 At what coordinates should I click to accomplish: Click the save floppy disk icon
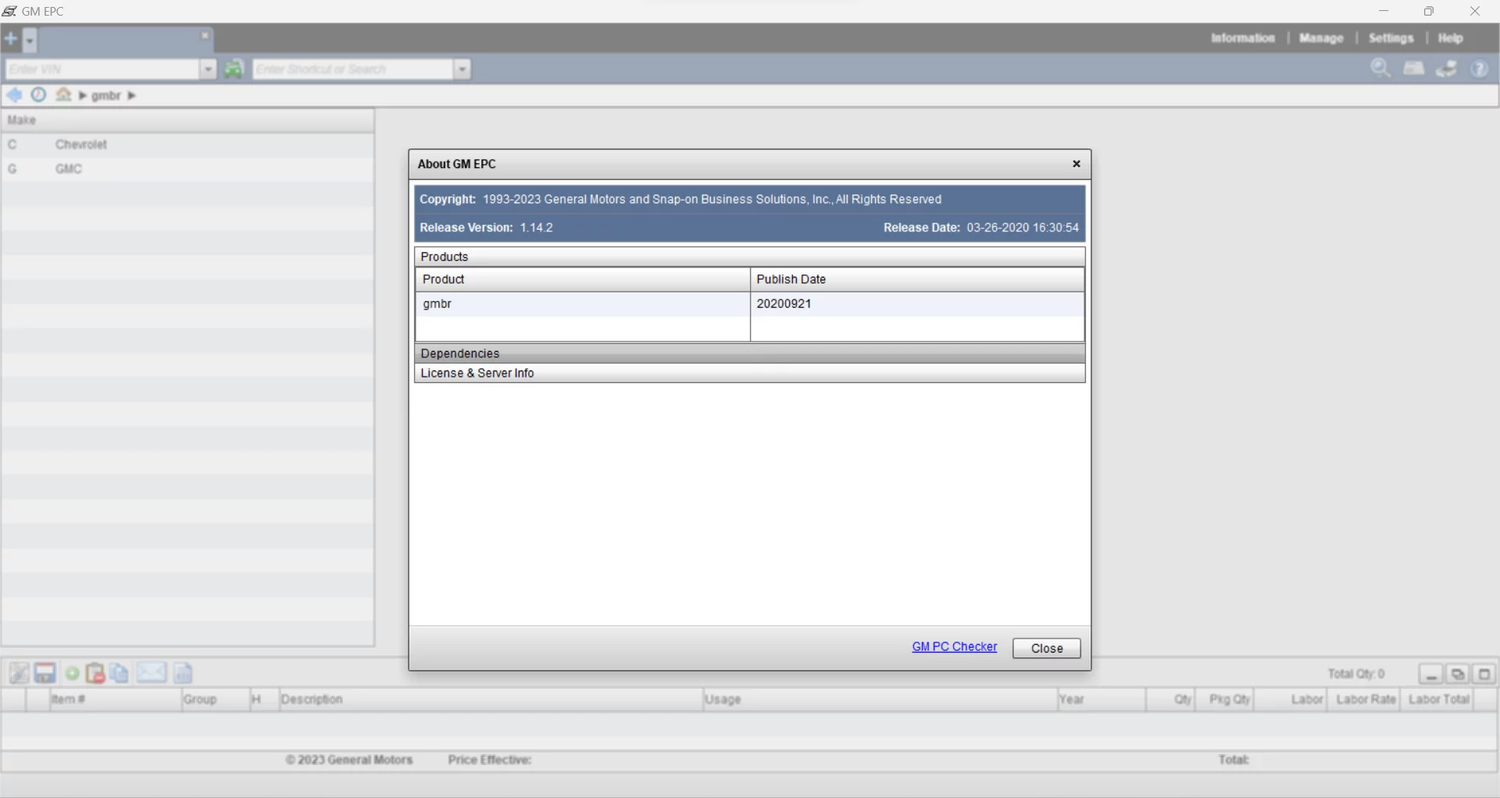45,673
